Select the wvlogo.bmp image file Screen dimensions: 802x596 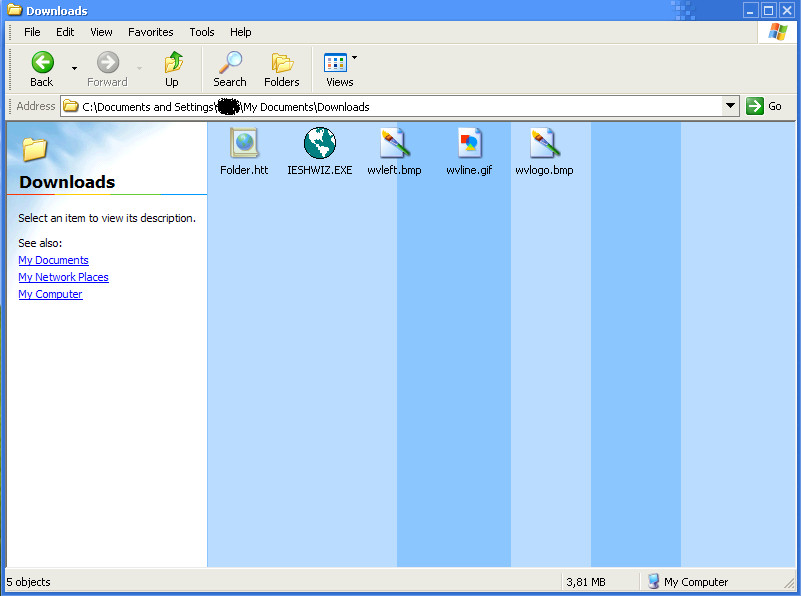pyautogui.click(x=544, y=144)
